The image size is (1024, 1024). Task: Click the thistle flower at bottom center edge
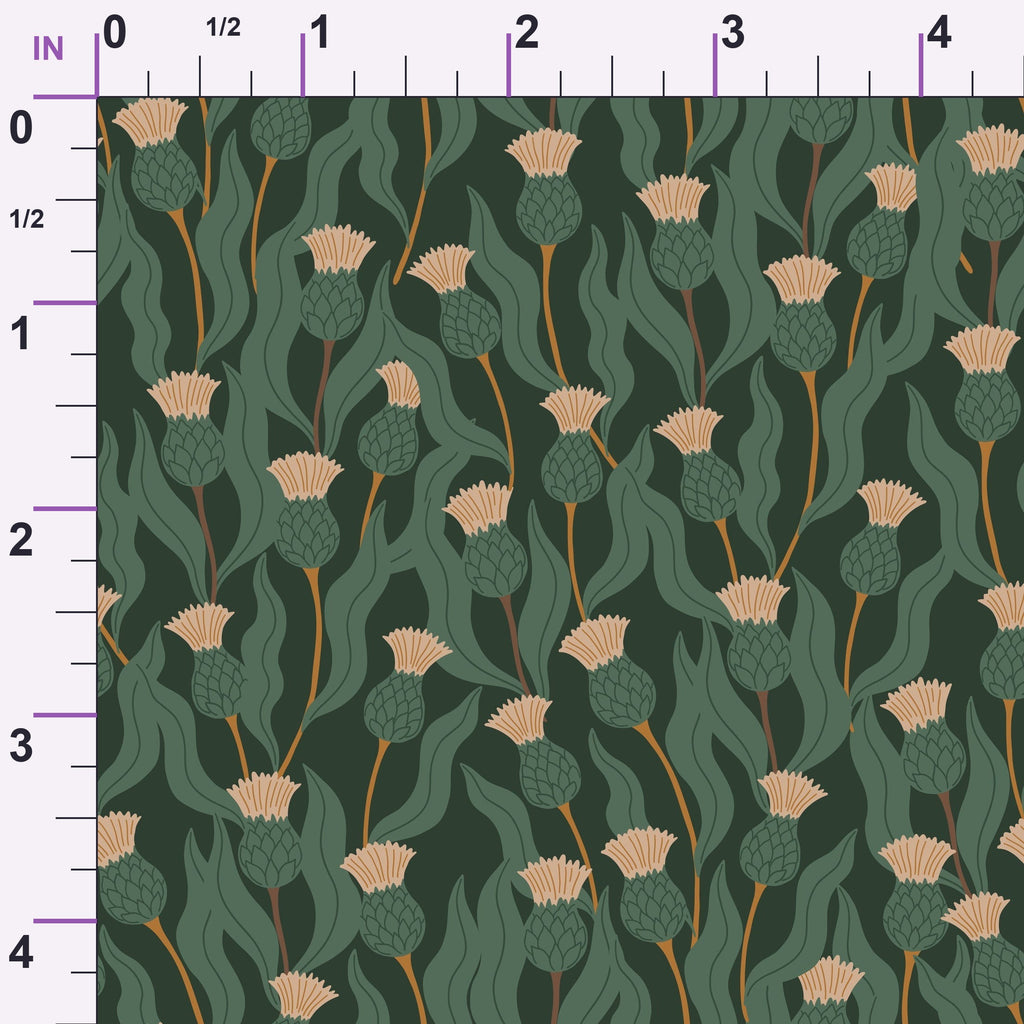(x=554, y=914)
